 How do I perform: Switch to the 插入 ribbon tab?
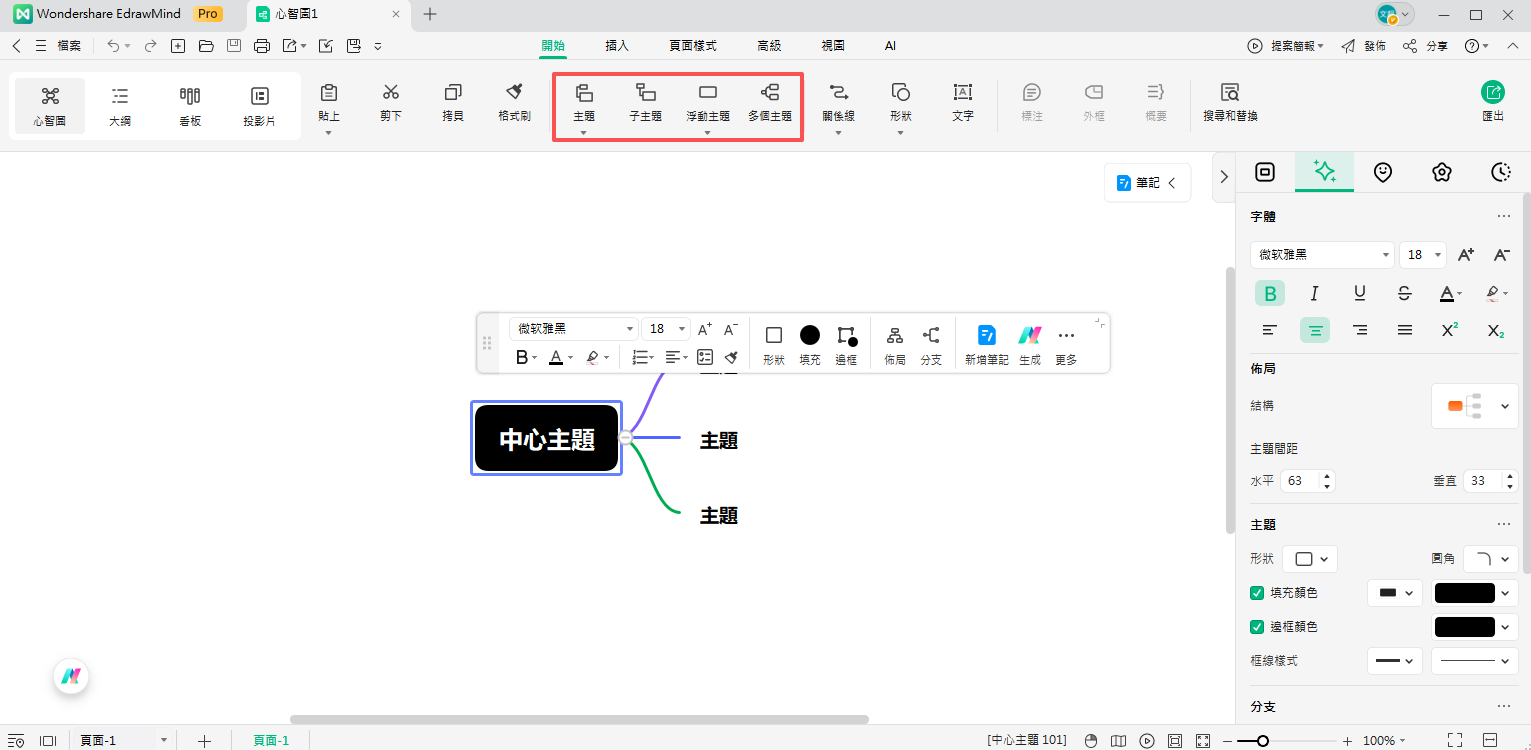[617, 45]
